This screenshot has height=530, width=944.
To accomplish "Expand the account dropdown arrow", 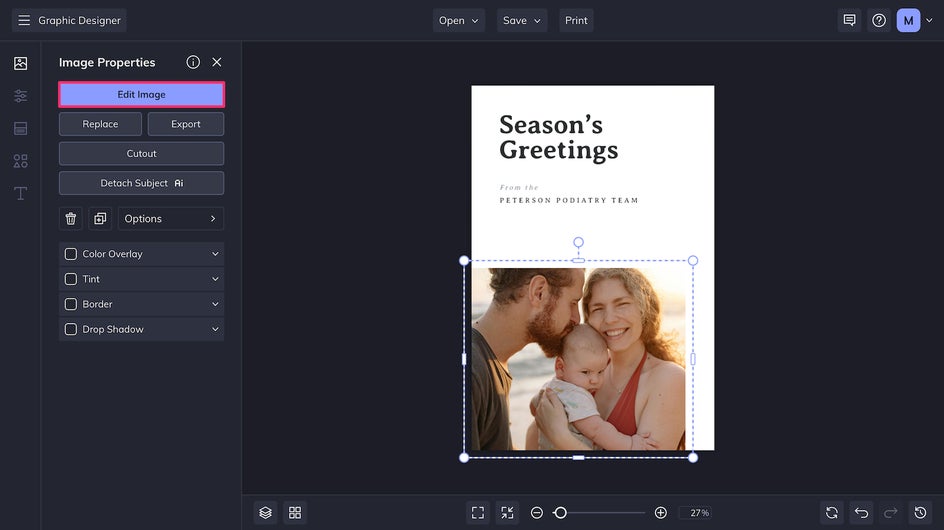I will [x=929, y=20].
